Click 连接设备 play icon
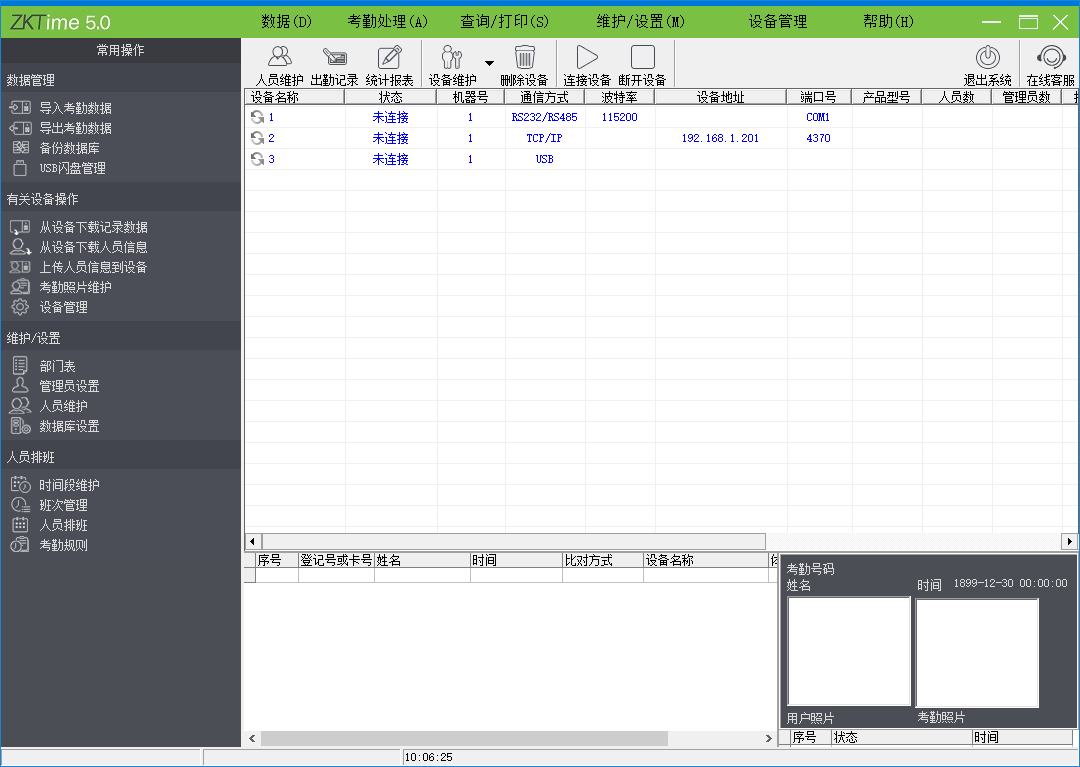Screen dimensions: 1080x767 click(x=587, y=58)
